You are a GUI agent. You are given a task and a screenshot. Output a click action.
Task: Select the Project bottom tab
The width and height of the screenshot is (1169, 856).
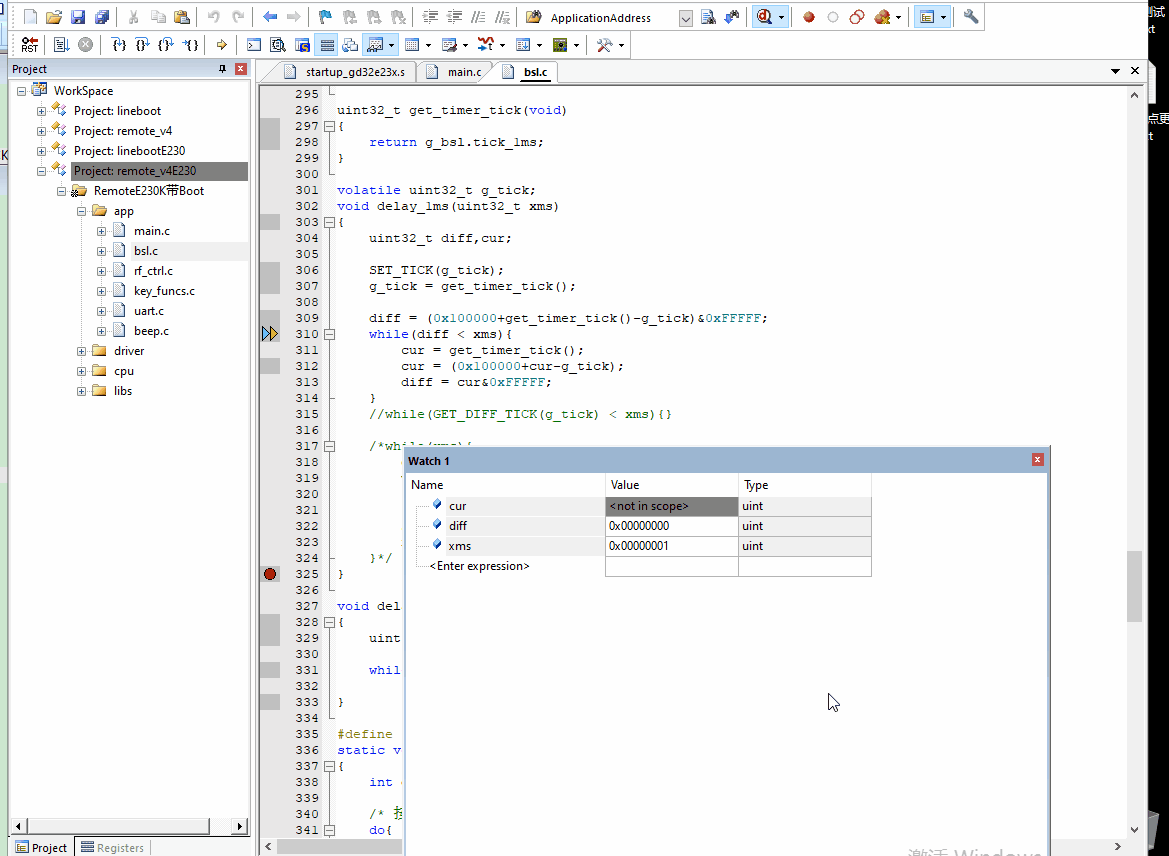(42, 848)
